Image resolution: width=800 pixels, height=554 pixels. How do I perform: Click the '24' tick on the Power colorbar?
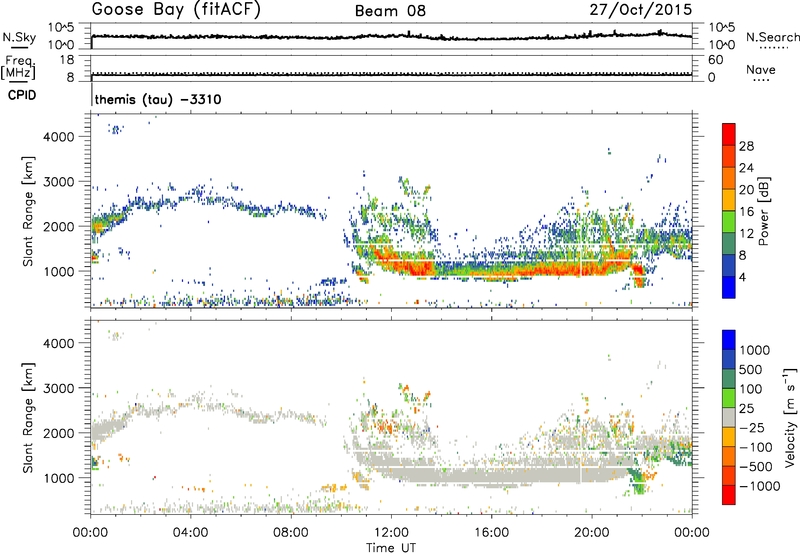tap(746, 168)
